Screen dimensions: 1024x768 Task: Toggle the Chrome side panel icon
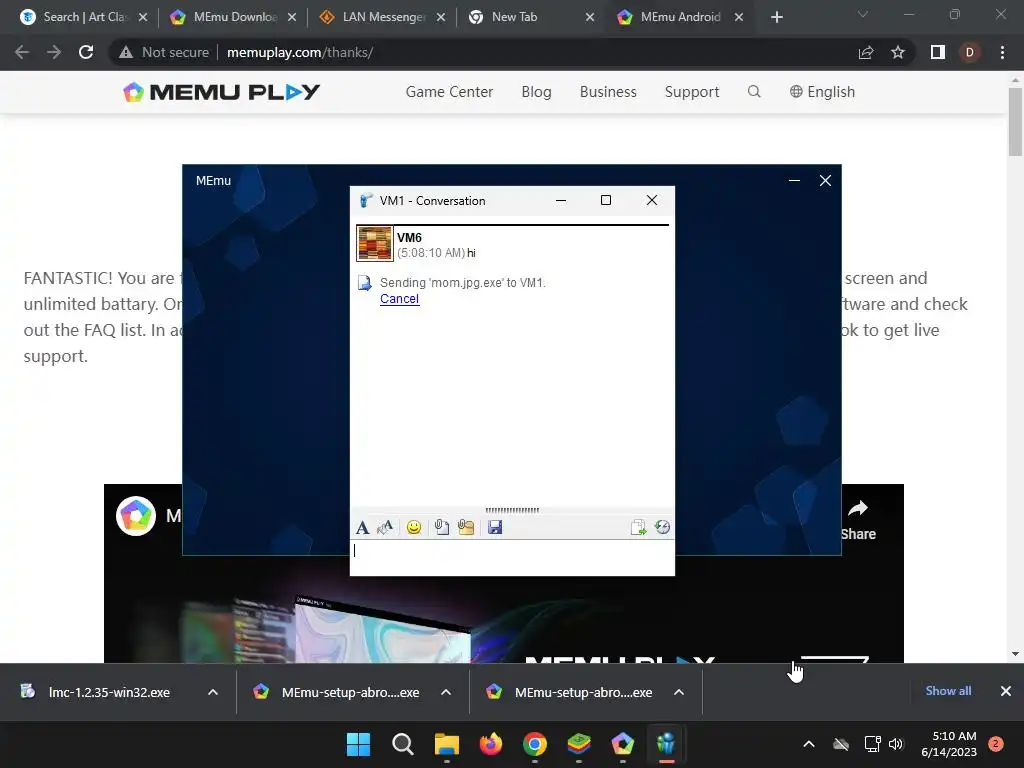(x=938, y=52)
